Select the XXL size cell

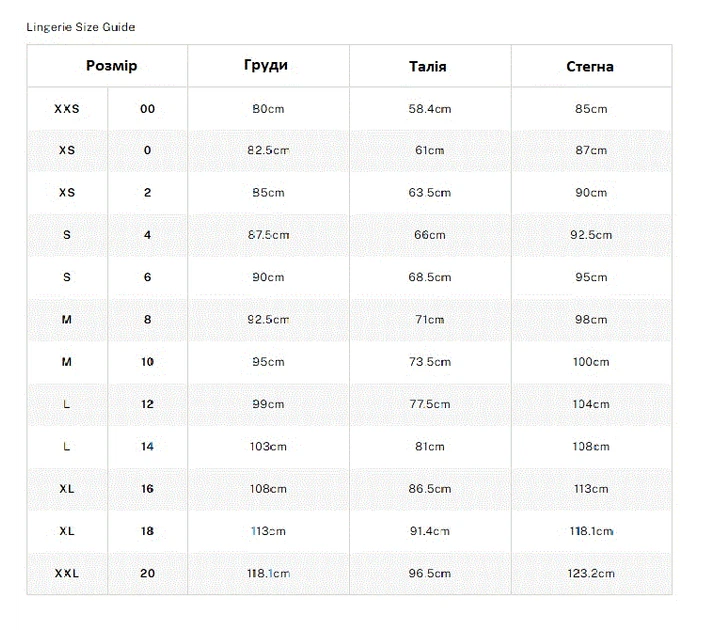tap(67, 573)
